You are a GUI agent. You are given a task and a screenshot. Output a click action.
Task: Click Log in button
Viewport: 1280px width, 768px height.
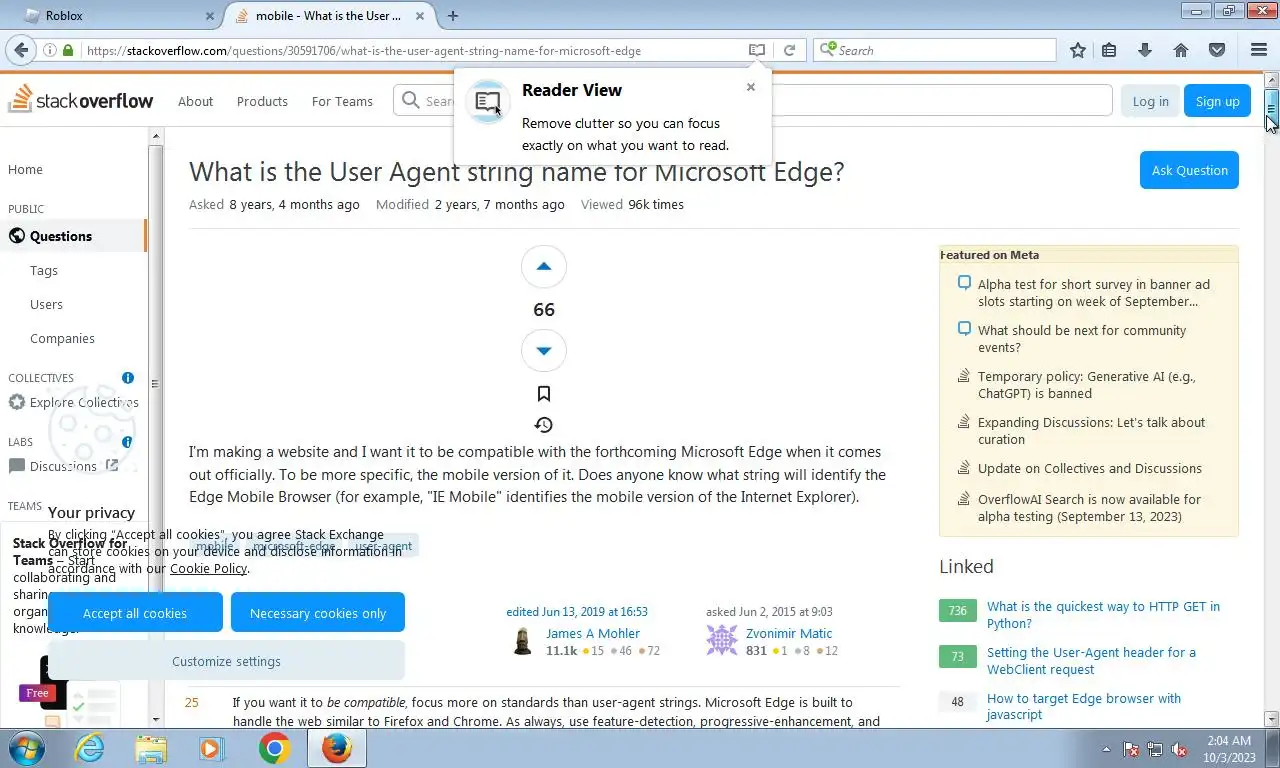click(1150, 101)
